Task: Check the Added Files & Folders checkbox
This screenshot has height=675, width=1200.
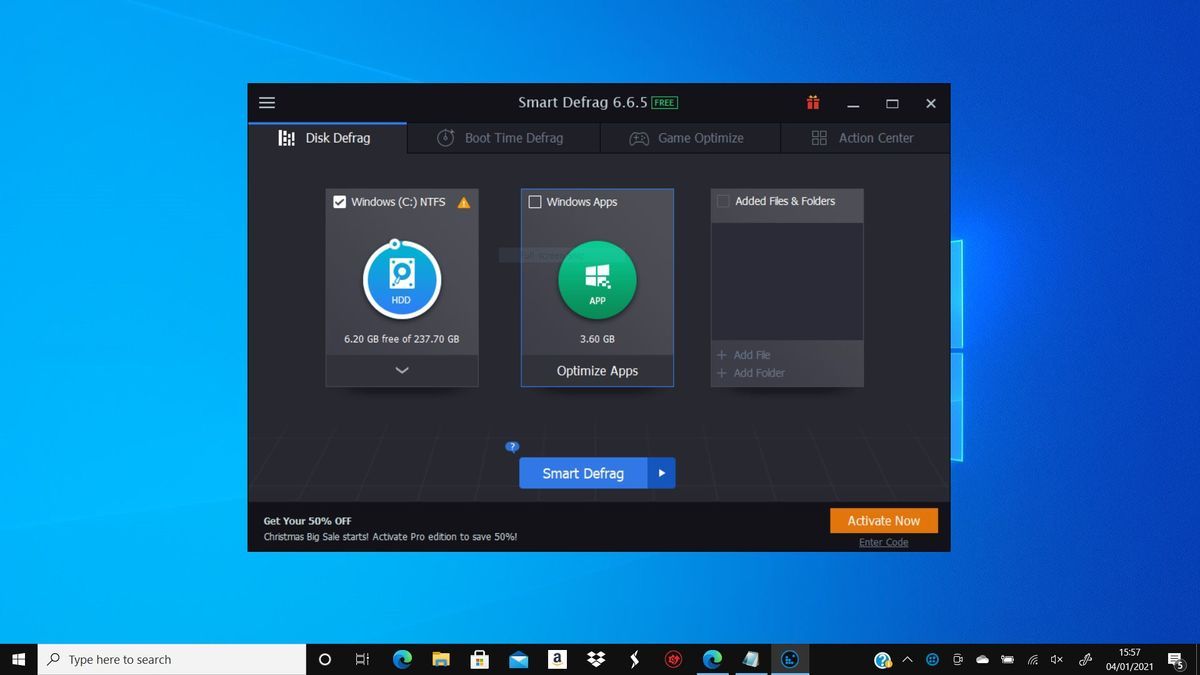Action: pos(723,201)
